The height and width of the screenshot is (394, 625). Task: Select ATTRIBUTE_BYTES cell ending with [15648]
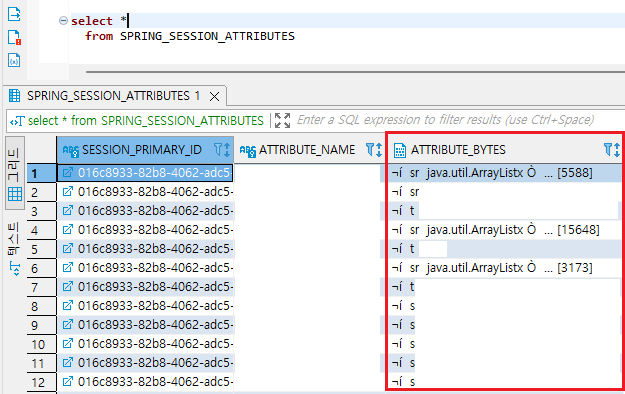pos(505,230)
